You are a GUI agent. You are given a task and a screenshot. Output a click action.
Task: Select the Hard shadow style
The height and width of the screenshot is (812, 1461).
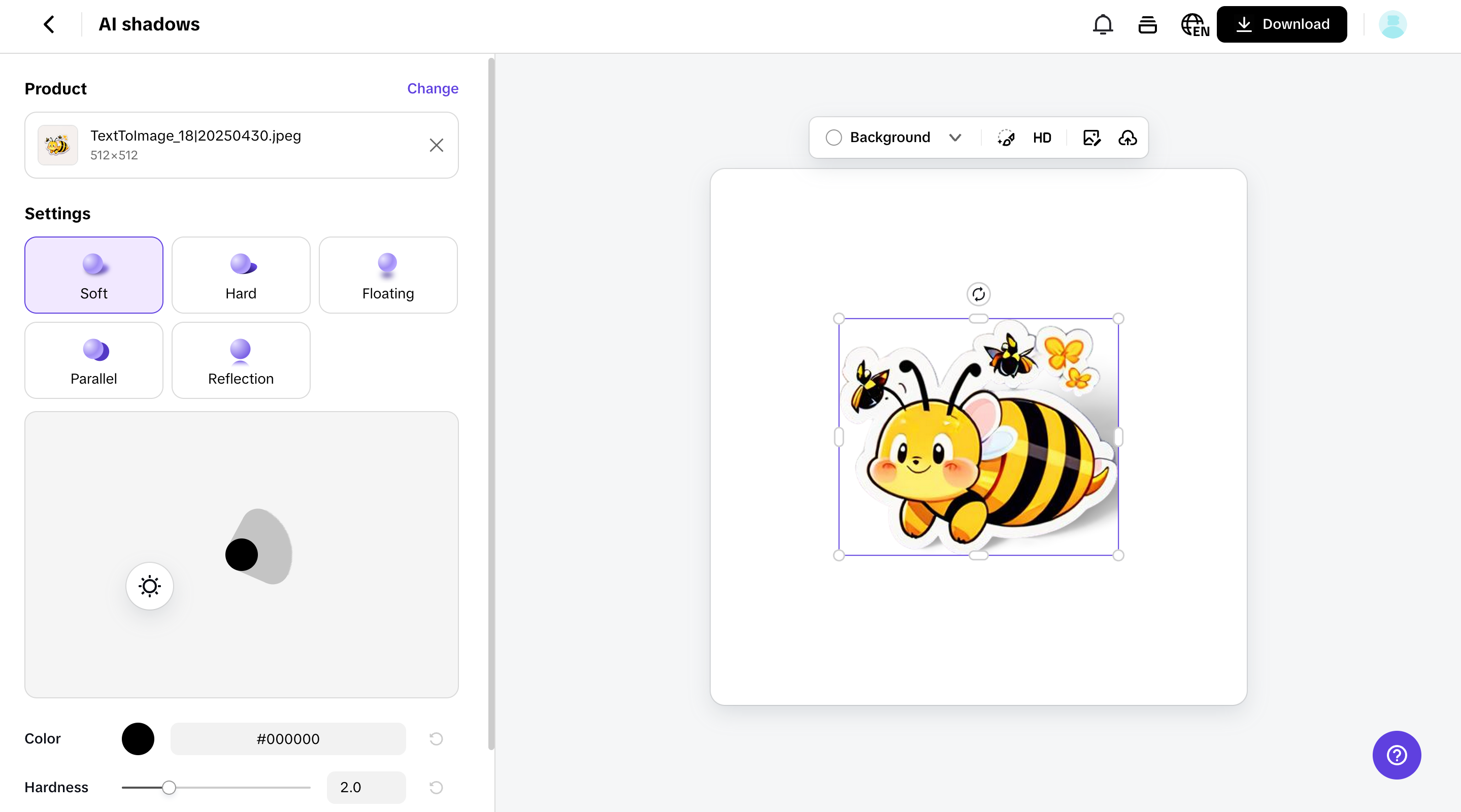pos(241,275)
